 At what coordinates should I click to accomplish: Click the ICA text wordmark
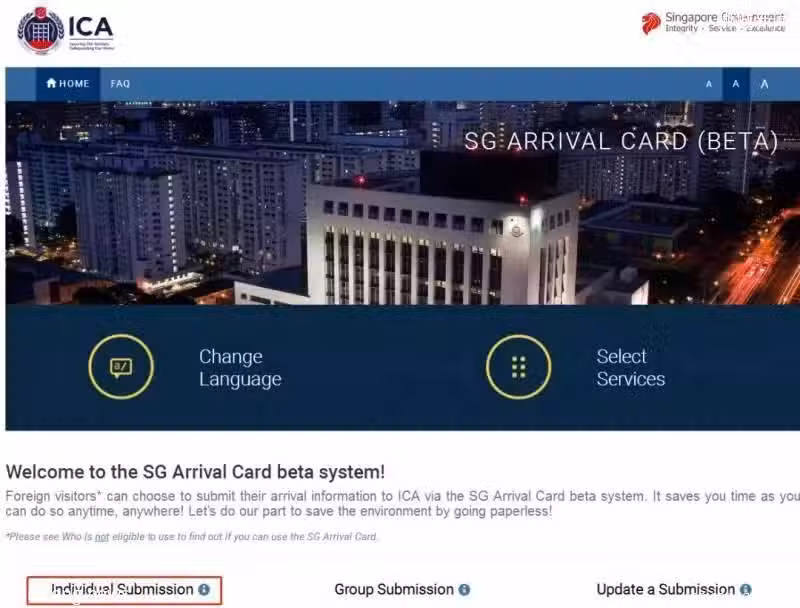90,27
